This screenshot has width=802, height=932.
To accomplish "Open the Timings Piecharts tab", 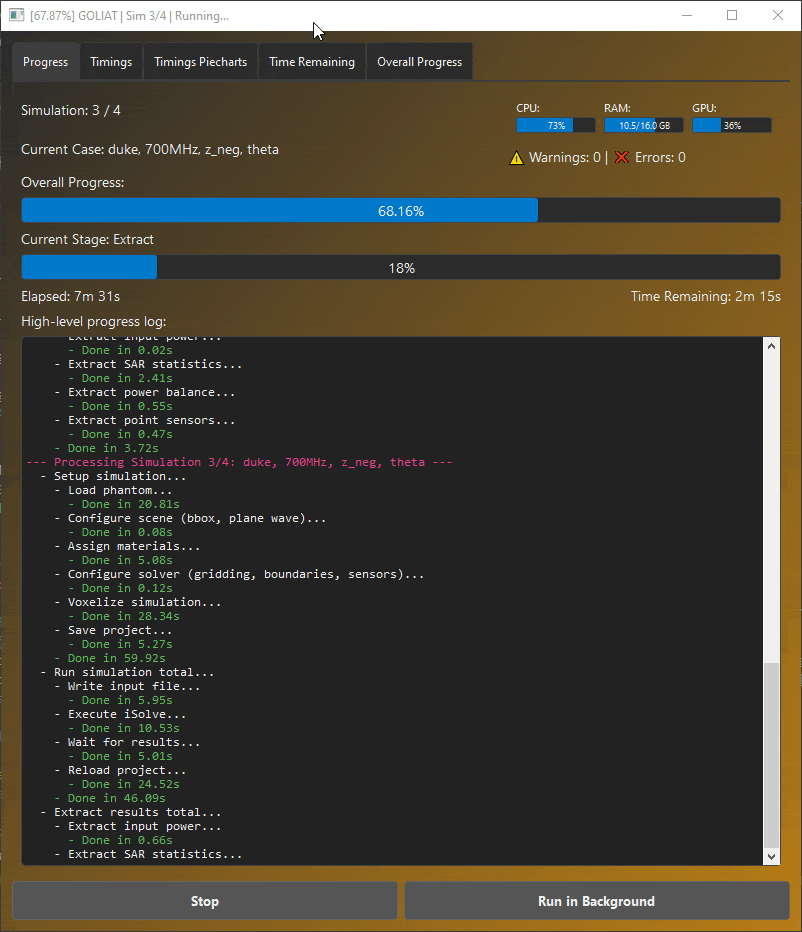I will click(200, 61).
